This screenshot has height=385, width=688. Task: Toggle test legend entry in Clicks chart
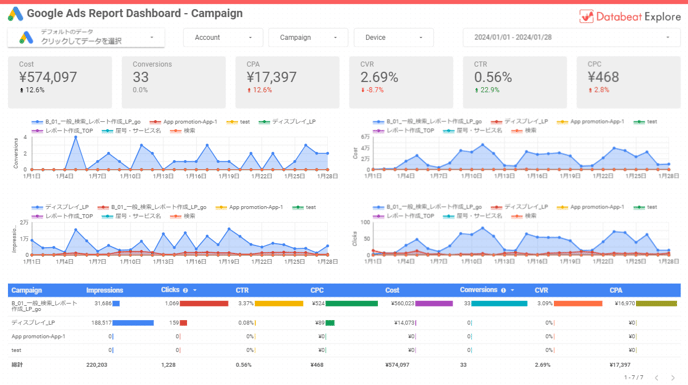(x=645, y=207)
